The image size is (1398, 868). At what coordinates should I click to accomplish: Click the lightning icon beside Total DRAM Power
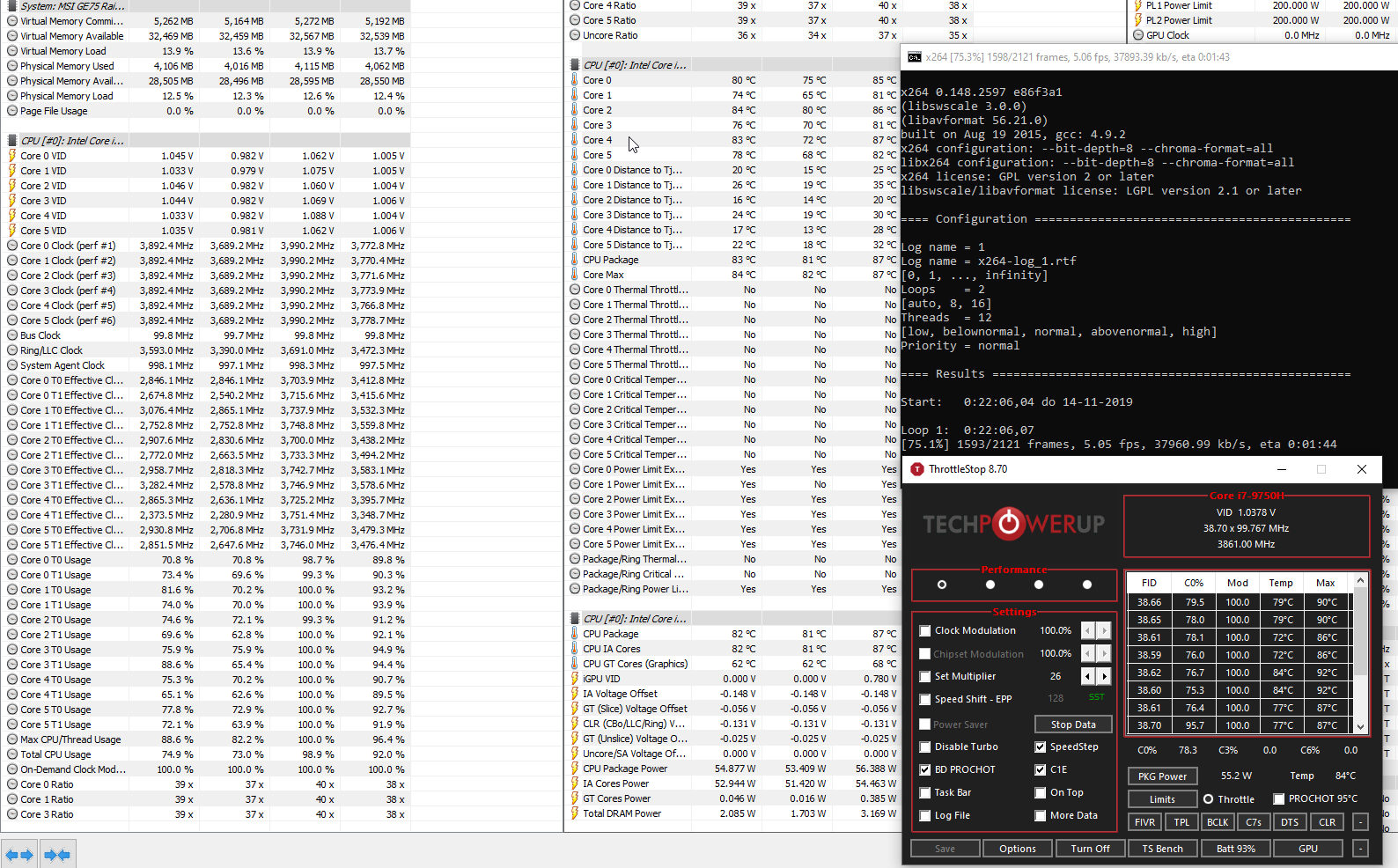575,813
